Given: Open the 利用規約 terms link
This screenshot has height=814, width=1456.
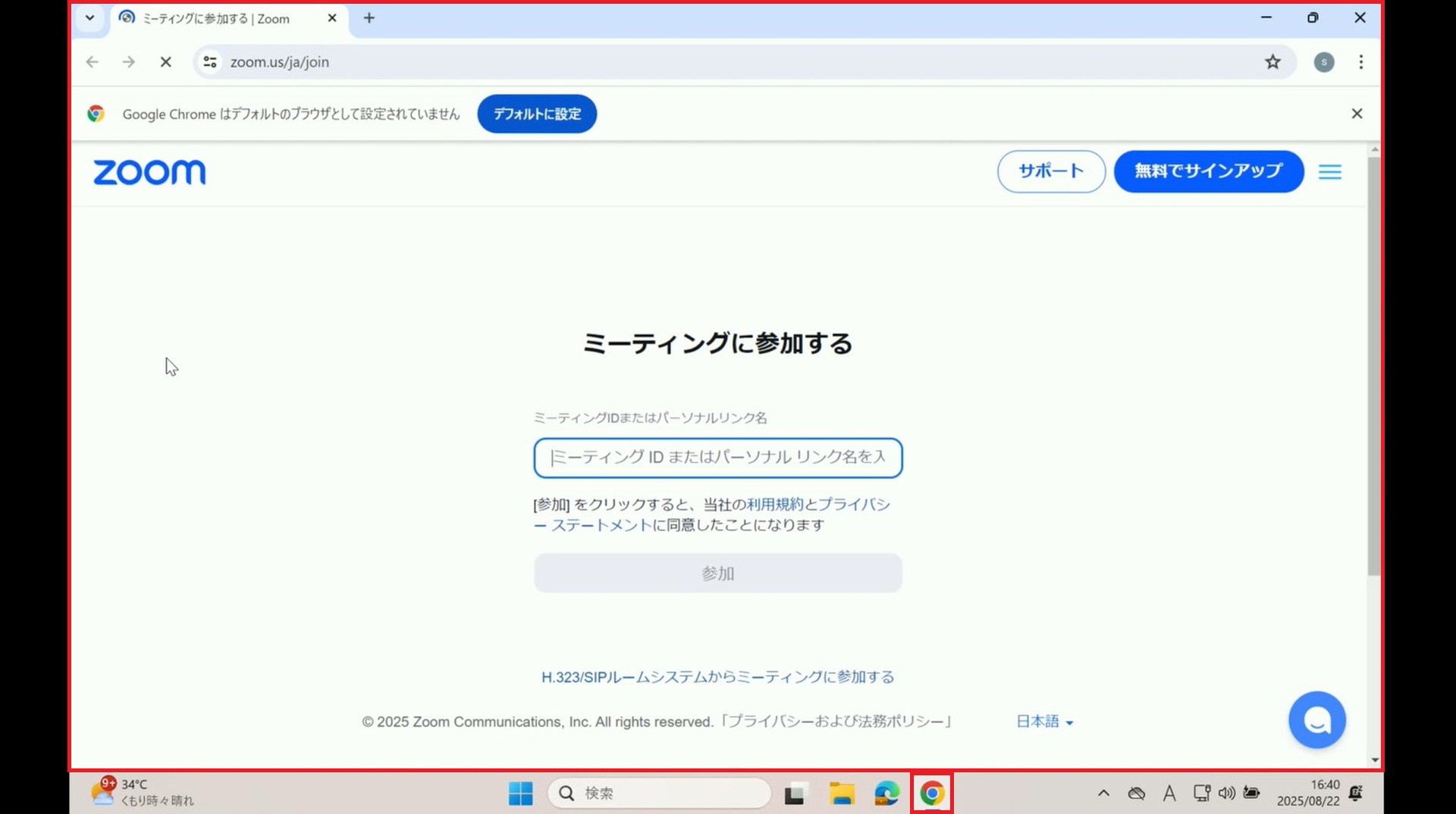Looking at the screenshot, I should point(774,505).
